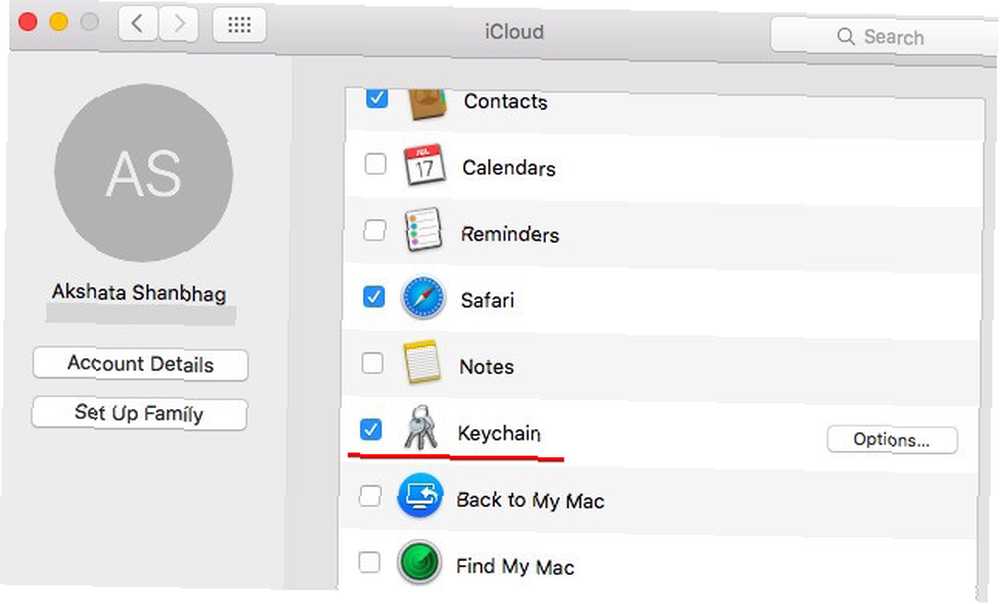Click the Search field
1000x604 pixels.
[x=883, y=36]
